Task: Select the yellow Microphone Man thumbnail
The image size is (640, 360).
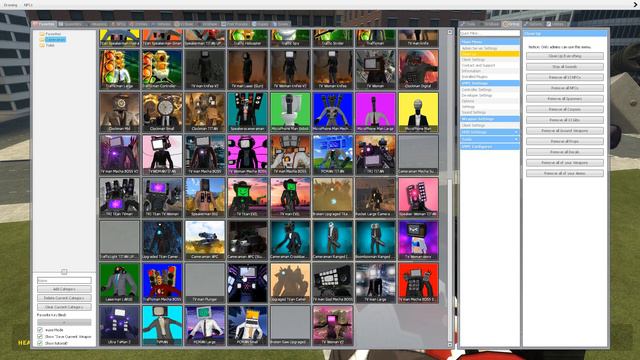Action: [418, 112]
